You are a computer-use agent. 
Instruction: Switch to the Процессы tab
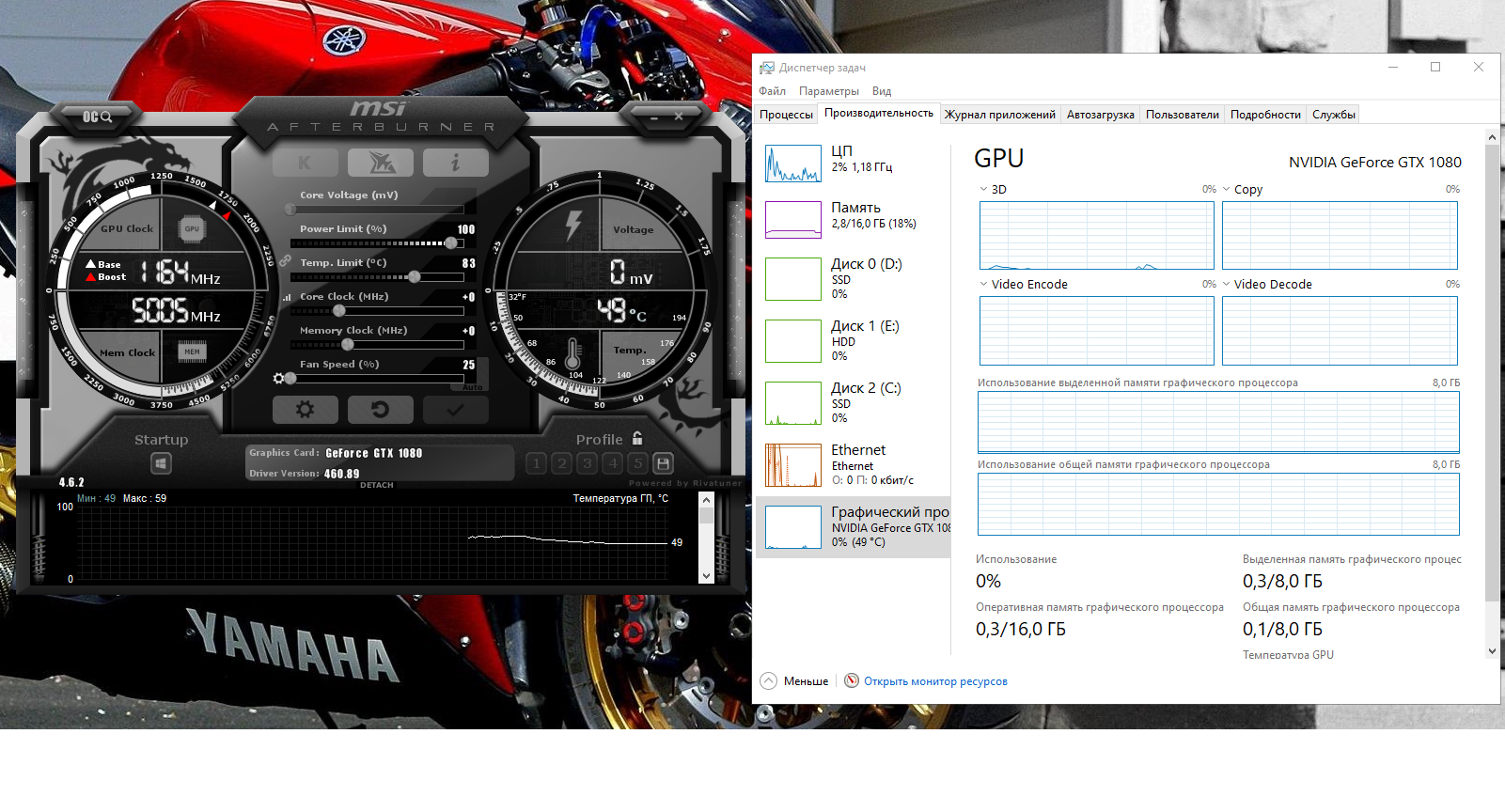[786, 115]
